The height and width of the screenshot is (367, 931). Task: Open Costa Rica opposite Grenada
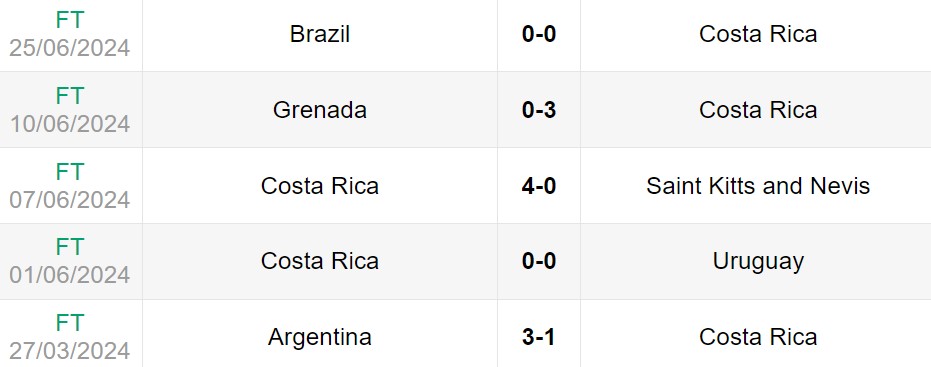click(x=758, y=110)
